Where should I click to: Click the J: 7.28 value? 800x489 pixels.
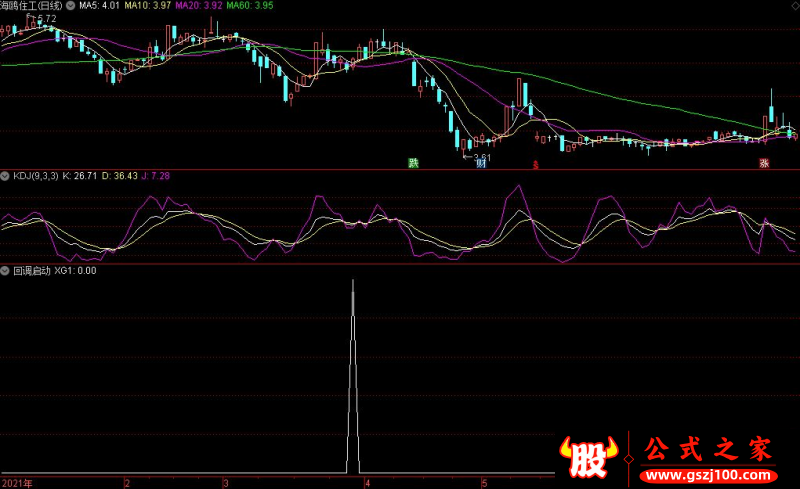coord(156,176)
